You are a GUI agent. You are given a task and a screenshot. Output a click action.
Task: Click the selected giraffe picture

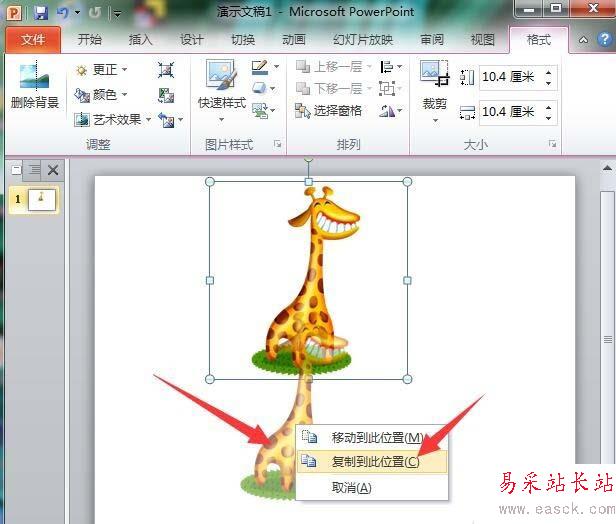[309, 280]
